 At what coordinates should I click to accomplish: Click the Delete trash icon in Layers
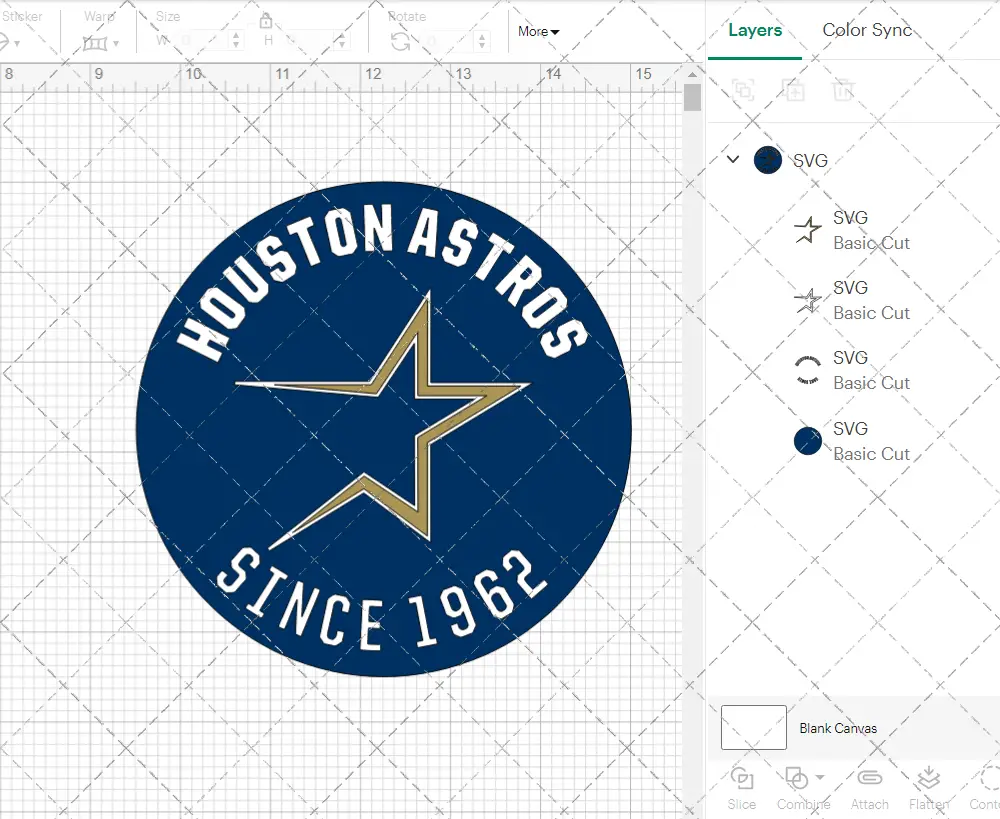tap(842, 90)
